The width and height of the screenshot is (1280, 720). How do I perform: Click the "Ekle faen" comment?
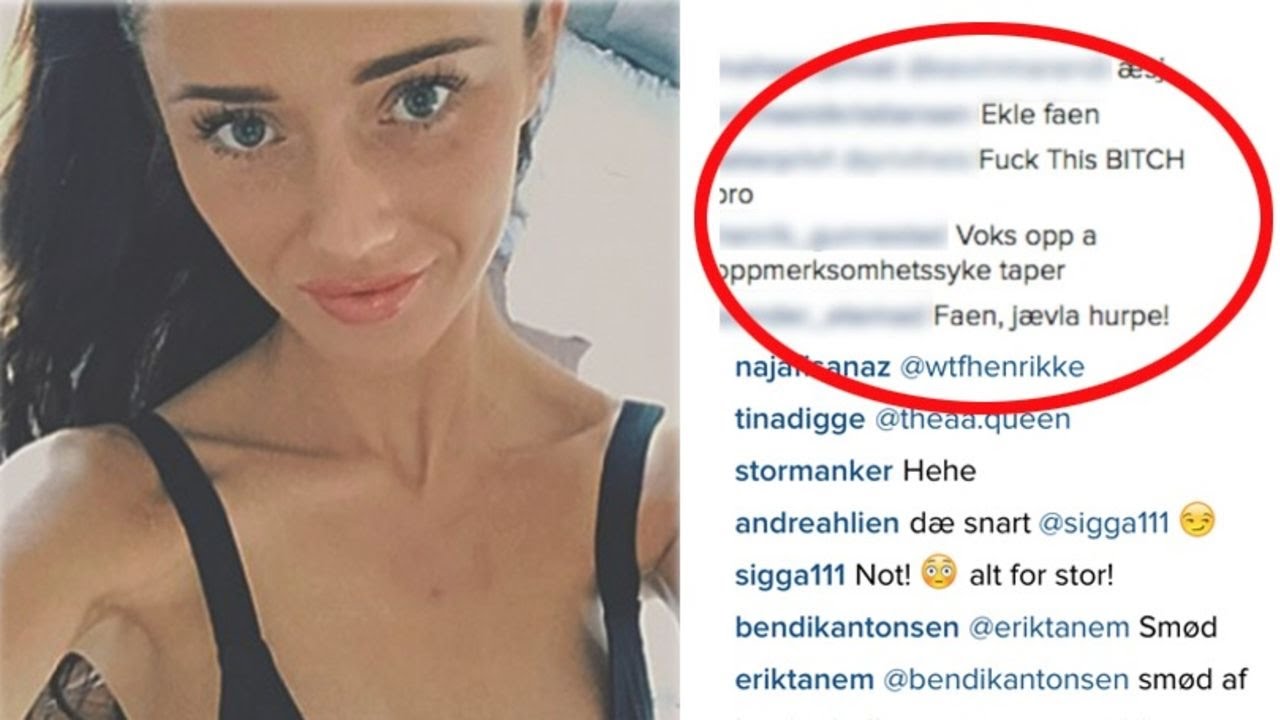[x=1040, y=114]
